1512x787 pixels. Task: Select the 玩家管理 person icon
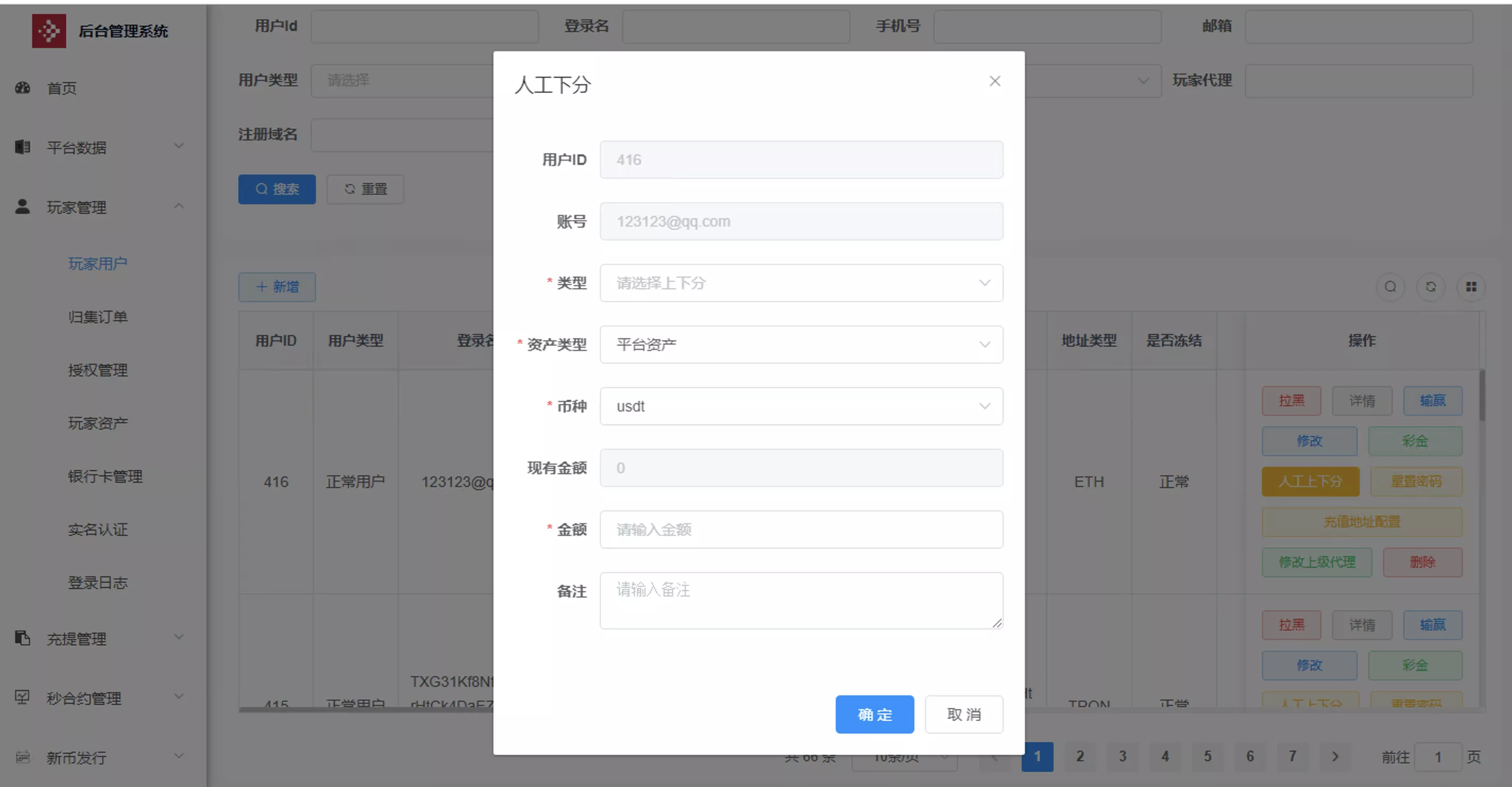22,206
